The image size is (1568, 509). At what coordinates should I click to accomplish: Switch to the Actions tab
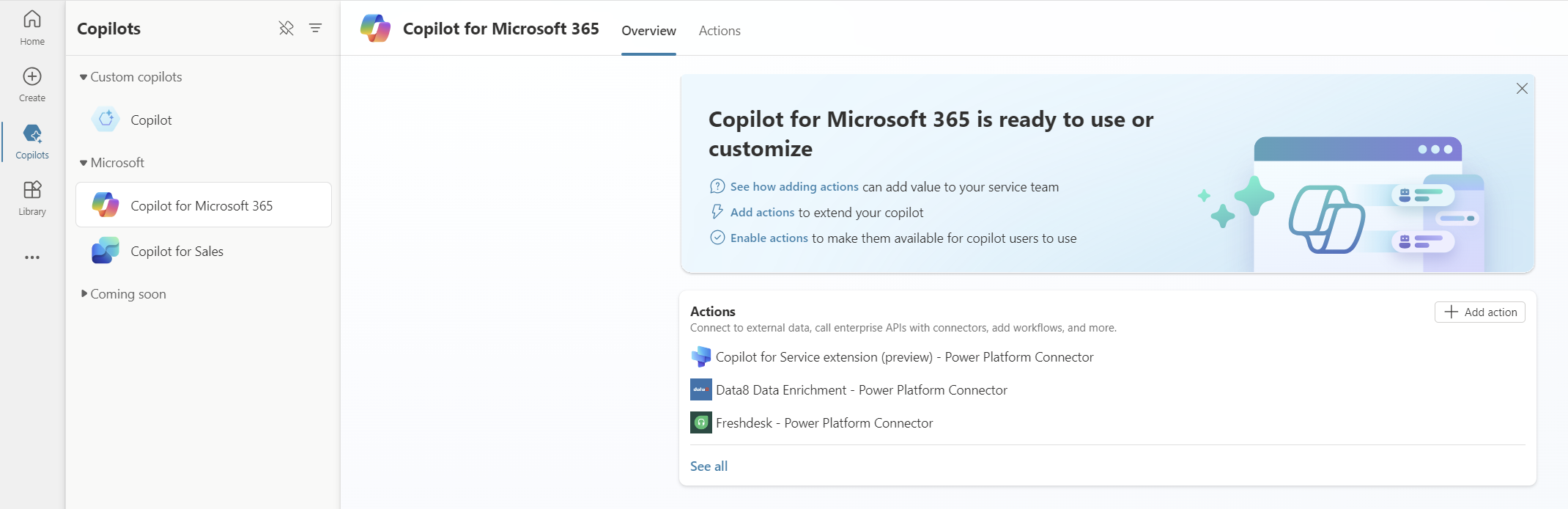pos(719,31)
